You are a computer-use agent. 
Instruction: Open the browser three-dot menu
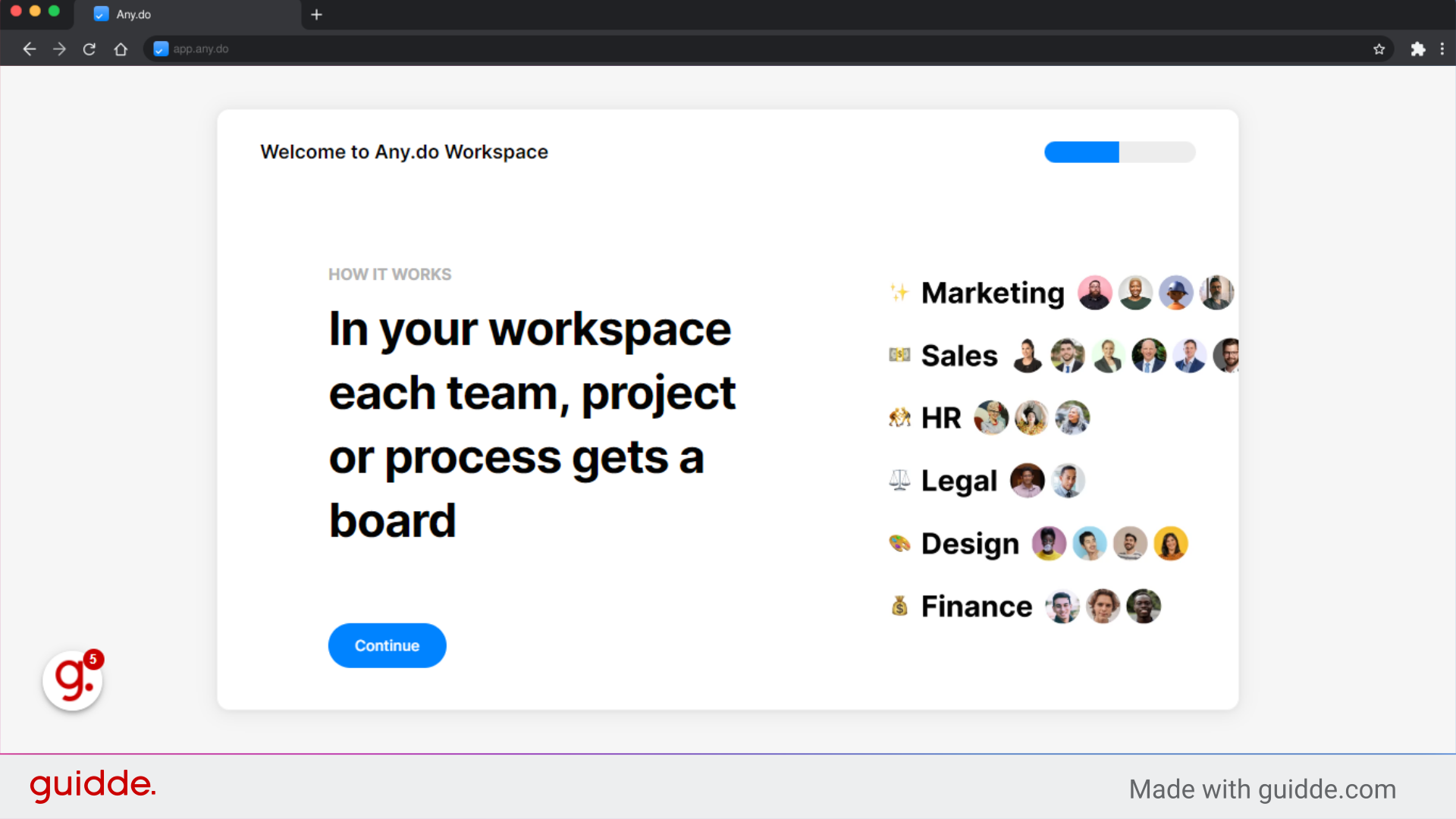pyautogui.click(x=1442, y=49)
